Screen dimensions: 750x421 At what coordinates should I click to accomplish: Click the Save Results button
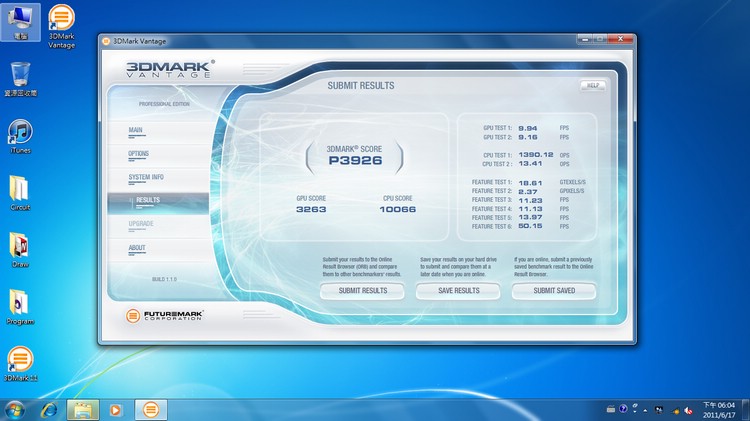458,290
